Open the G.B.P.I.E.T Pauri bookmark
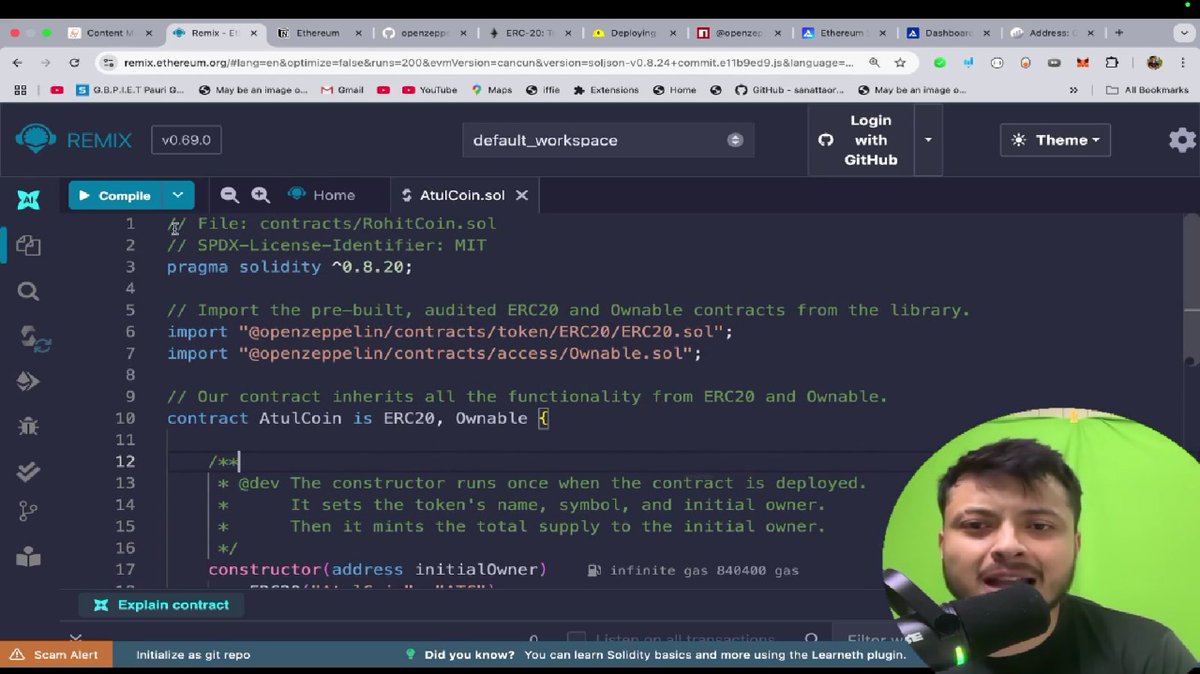The width and height of the screenshot is (1200, 674). tap(132, 90)
